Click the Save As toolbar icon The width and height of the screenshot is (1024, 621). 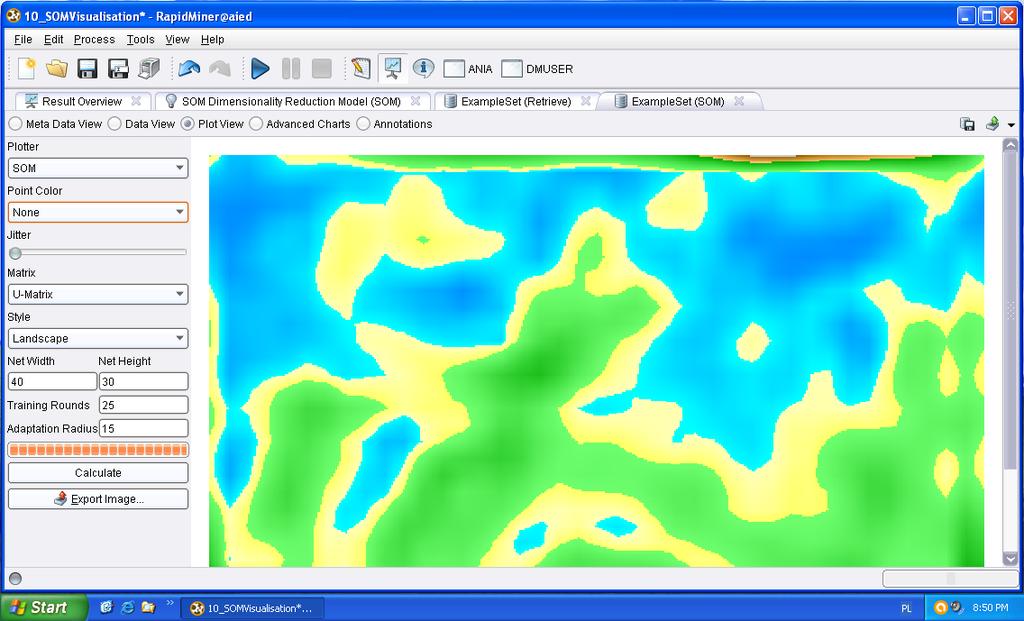118,68
